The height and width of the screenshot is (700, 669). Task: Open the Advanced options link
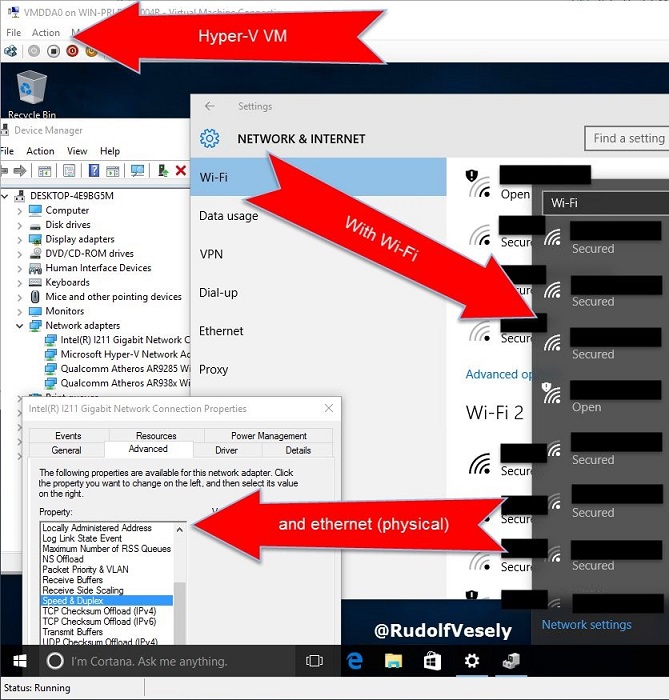pyautogui.click(x=499, y=374)
